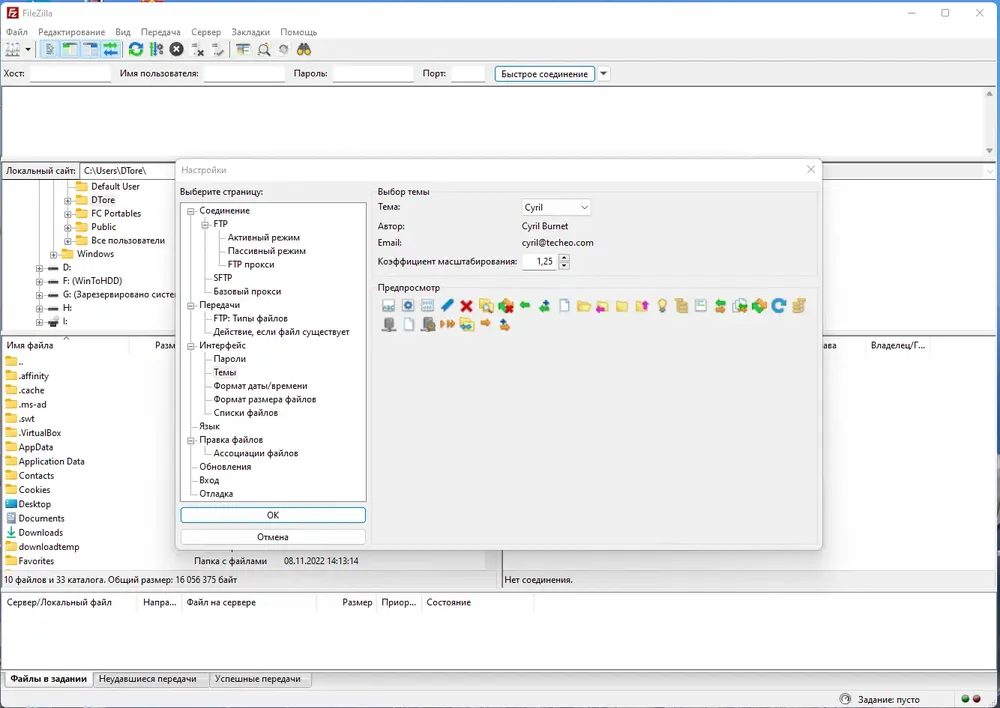Open the directory listing filters icon
The height and width of the screenshot is (708, 1000).
[x=243, y=50]
